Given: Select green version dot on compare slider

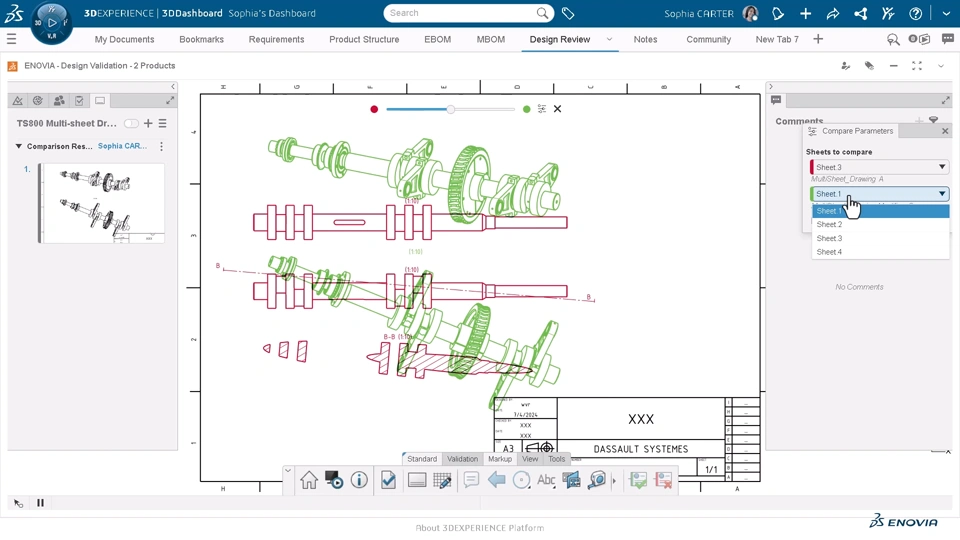Looking at the screenshot, I should click(527, 109).
